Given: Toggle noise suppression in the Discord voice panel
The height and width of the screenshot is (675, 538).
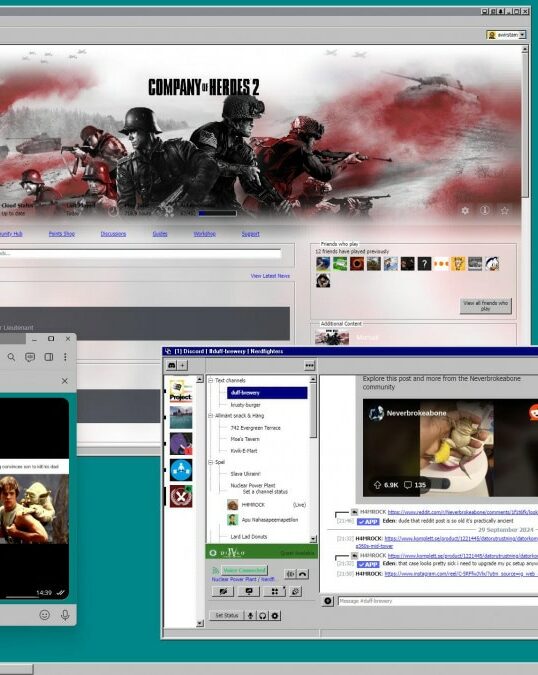Looking at the screenshot, I should coord(291,574).
